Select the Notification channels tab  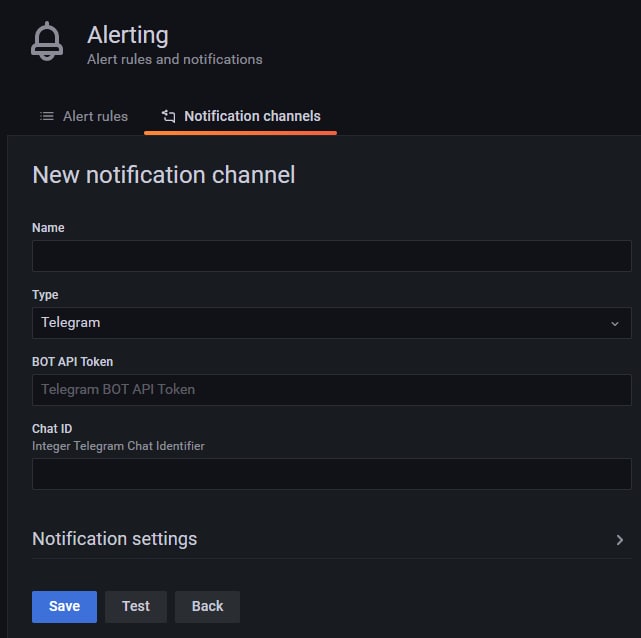[240, 116]
